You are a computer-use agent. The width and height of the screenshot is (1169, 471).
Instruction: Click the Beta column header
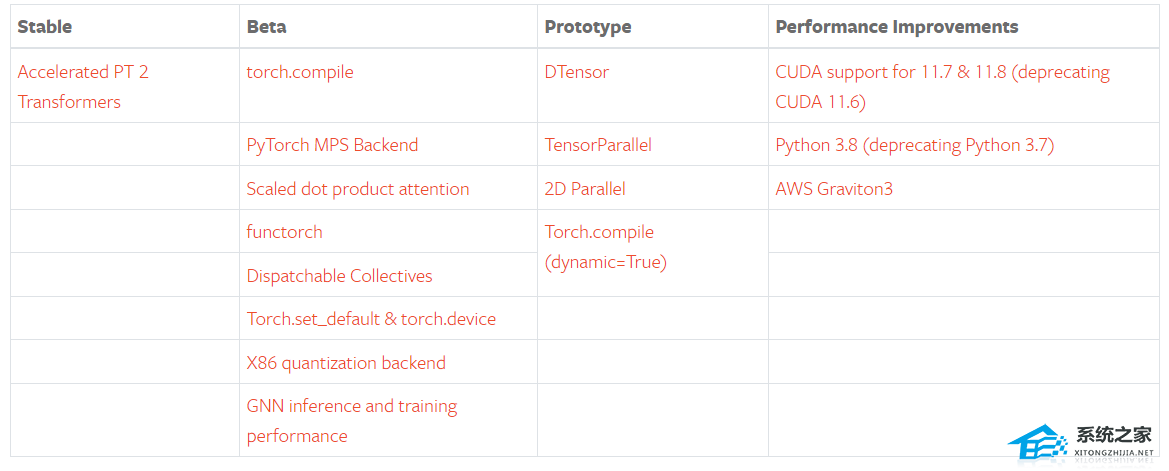click(267, 27)
